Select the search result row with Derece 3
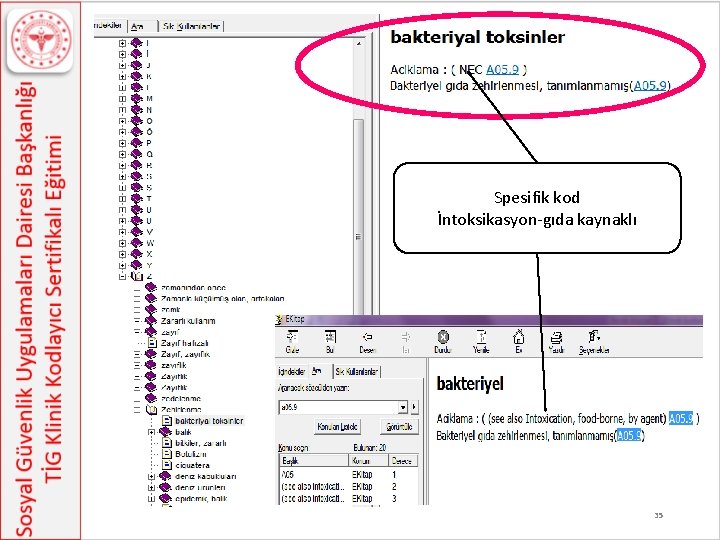Viewport: 720px width, 540px height. [x=349, y=498]
